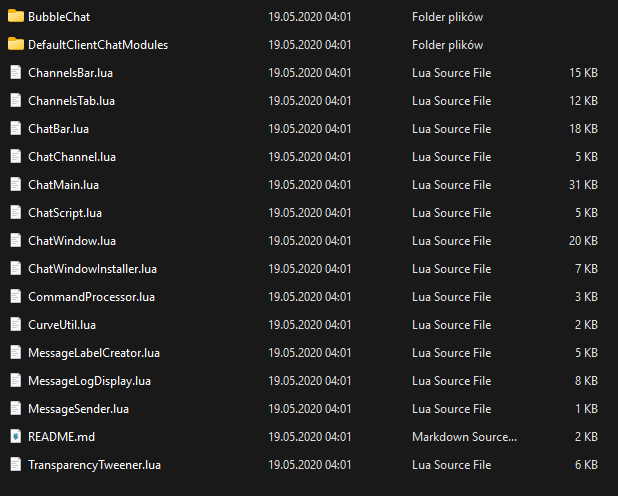This screenshot has width=618, height=496.
Task: Select the MessageLogDisplay.lua file name
Action: point(89,381)
